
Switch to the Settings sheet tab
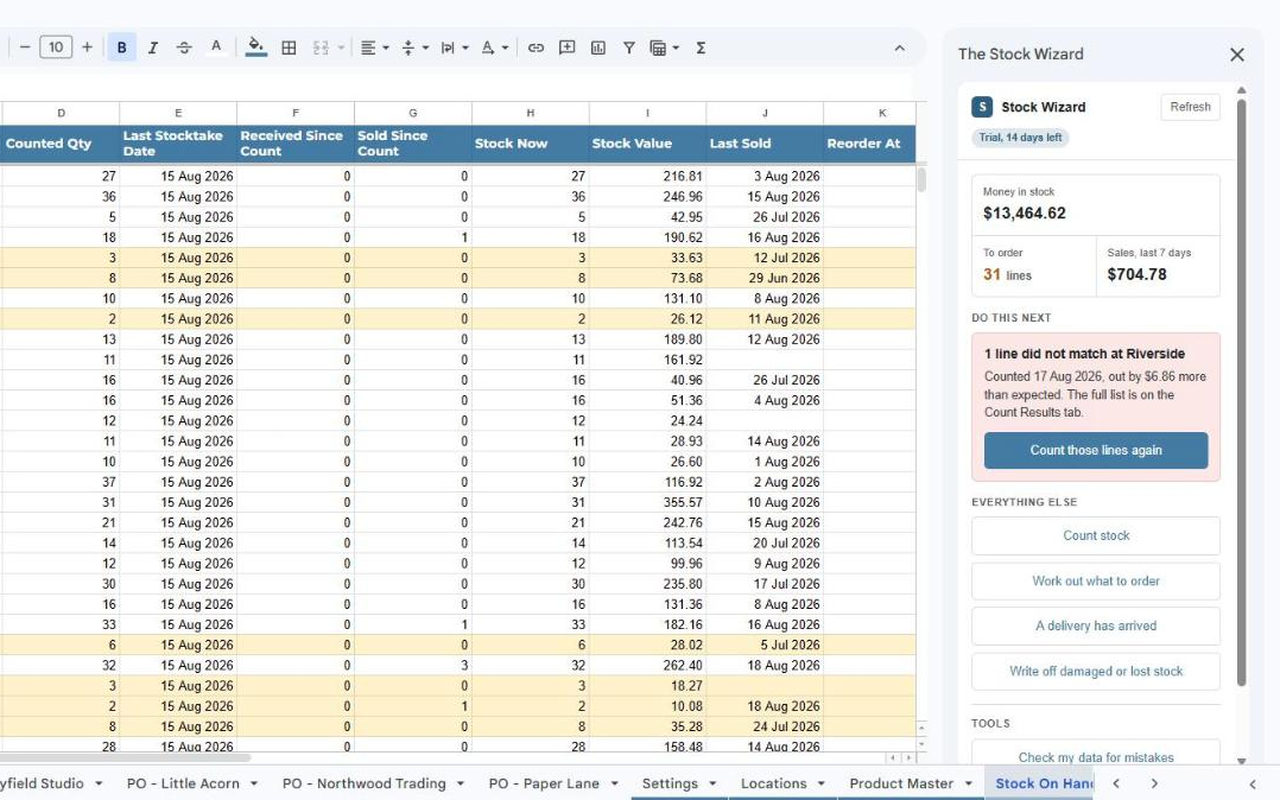670,783
